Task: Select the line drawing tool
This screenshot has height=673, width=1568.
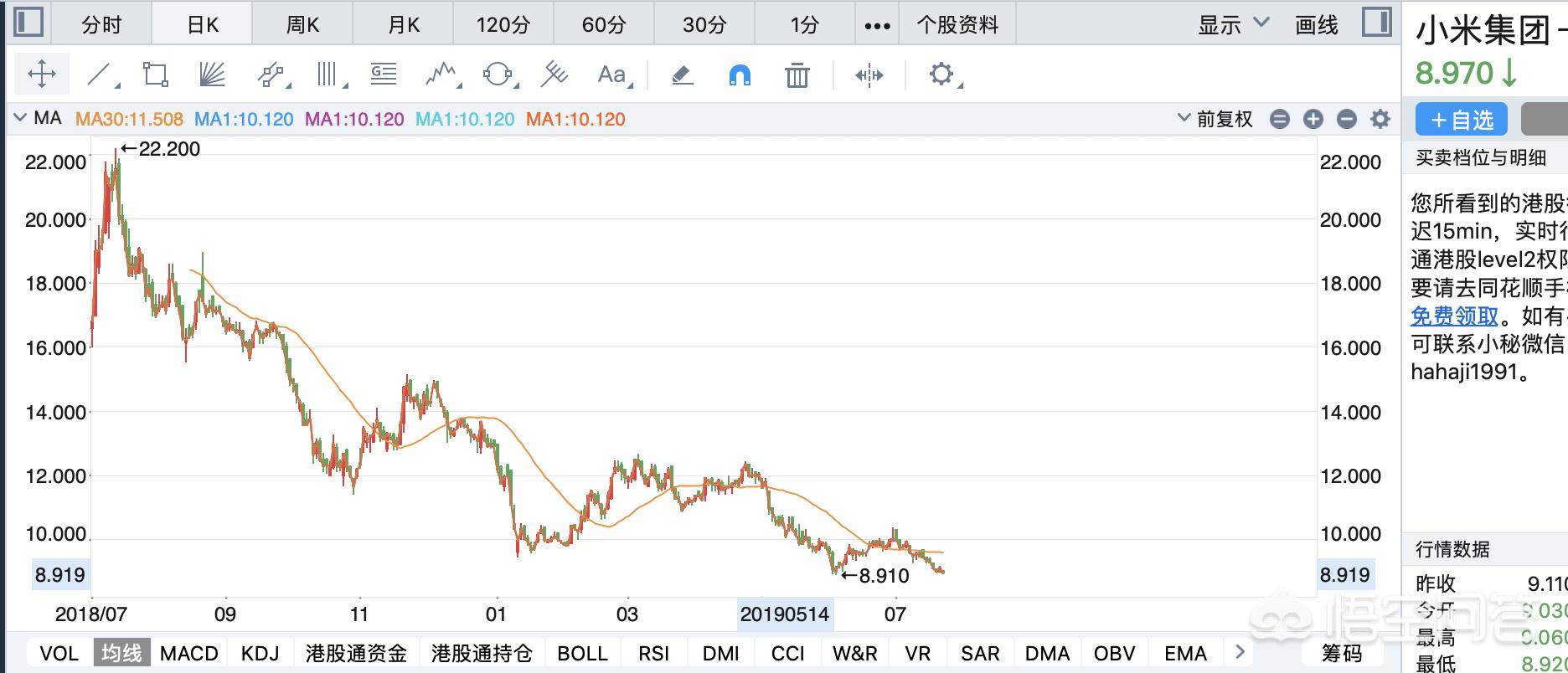Action: tap(101, 75)
